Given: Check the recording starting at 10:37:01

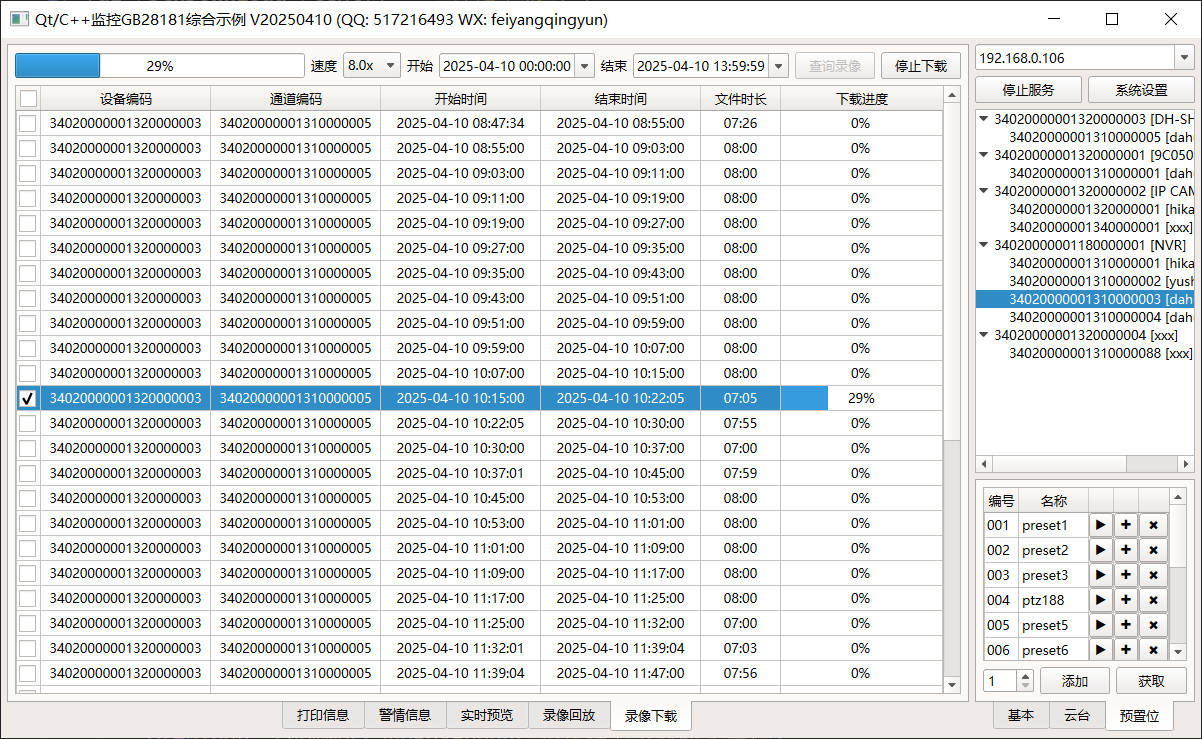Looking at the screenshot, I should [x=28, y=473].
